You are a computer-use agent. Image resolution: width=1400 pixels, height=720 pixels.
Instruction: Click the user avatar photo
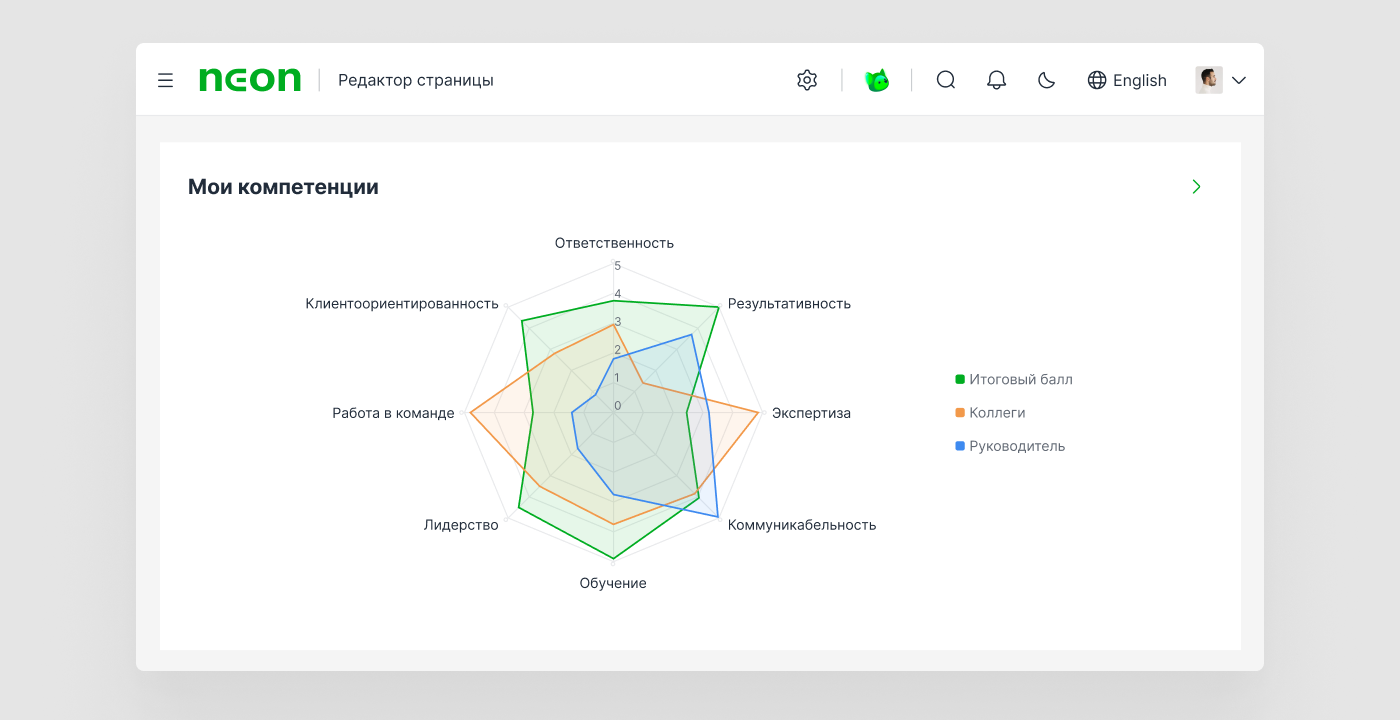coord(1208,80)
